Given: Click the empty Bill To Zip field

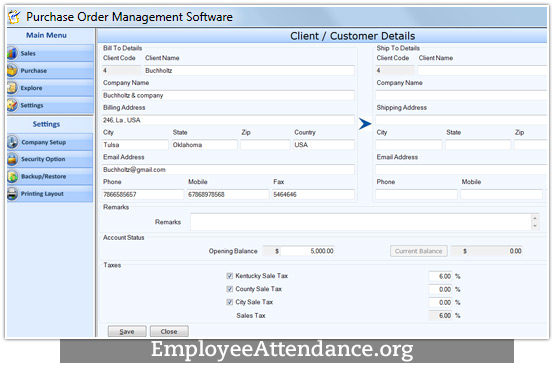Looking at the screenshot, I should point(265,145).
